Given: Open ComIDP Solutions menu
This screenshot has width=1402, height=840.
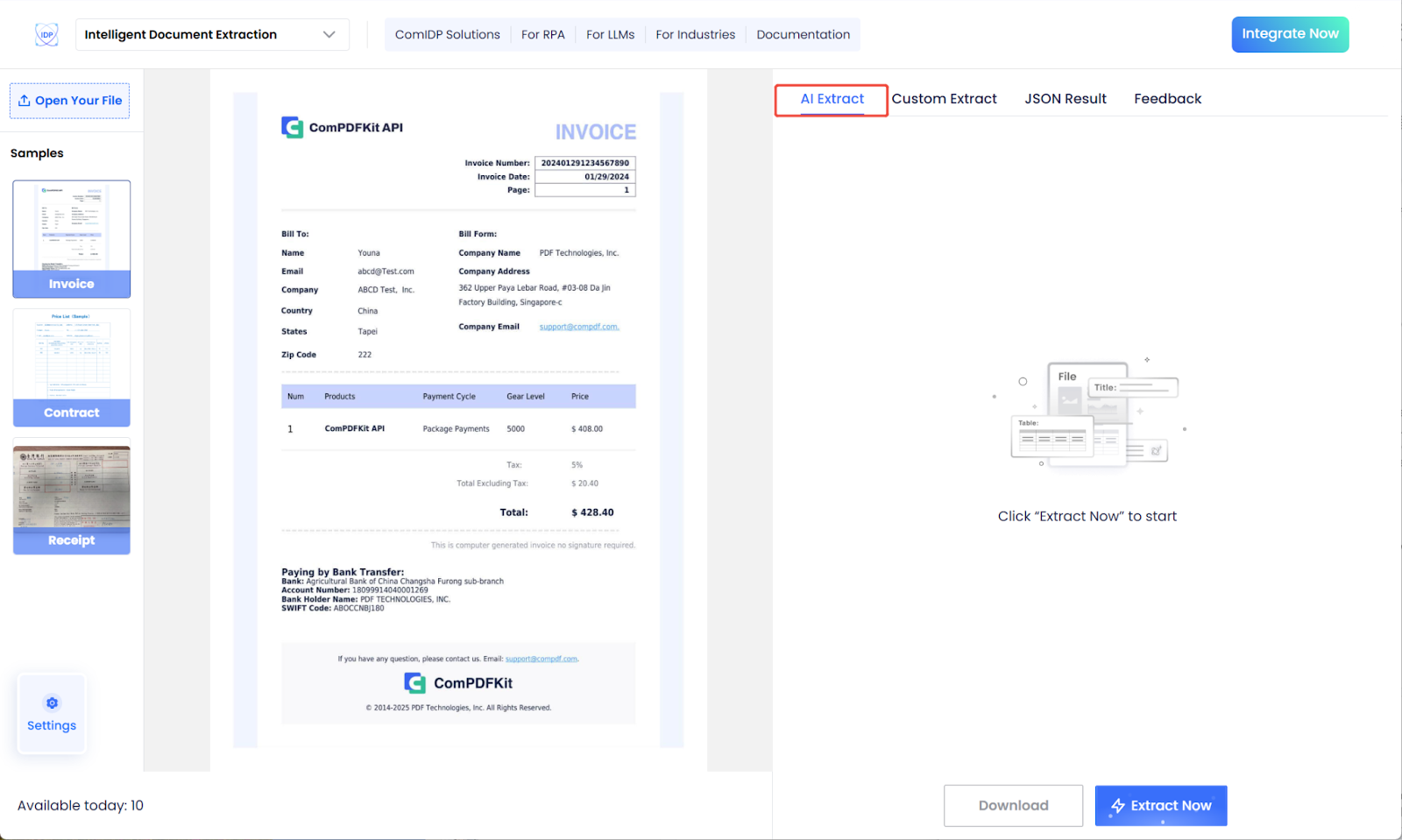Looking at the screenshot, I should coord(447,34).
